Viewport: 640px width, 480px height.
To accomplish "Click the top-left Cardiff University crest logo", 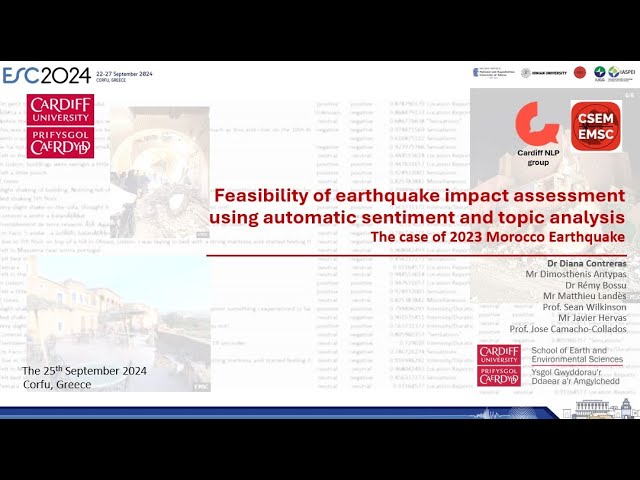I will pyautogui.click(x=60, y=110).
